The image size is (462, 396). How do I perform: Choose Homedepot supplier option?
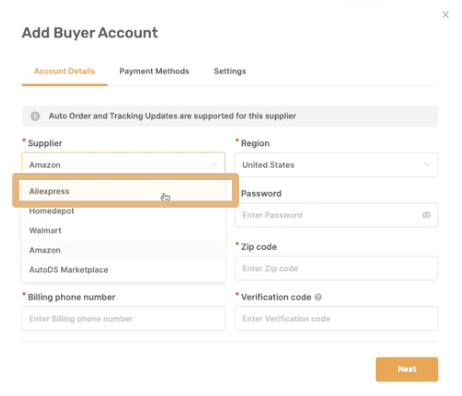pyautogui.click(x=123, y=211)
